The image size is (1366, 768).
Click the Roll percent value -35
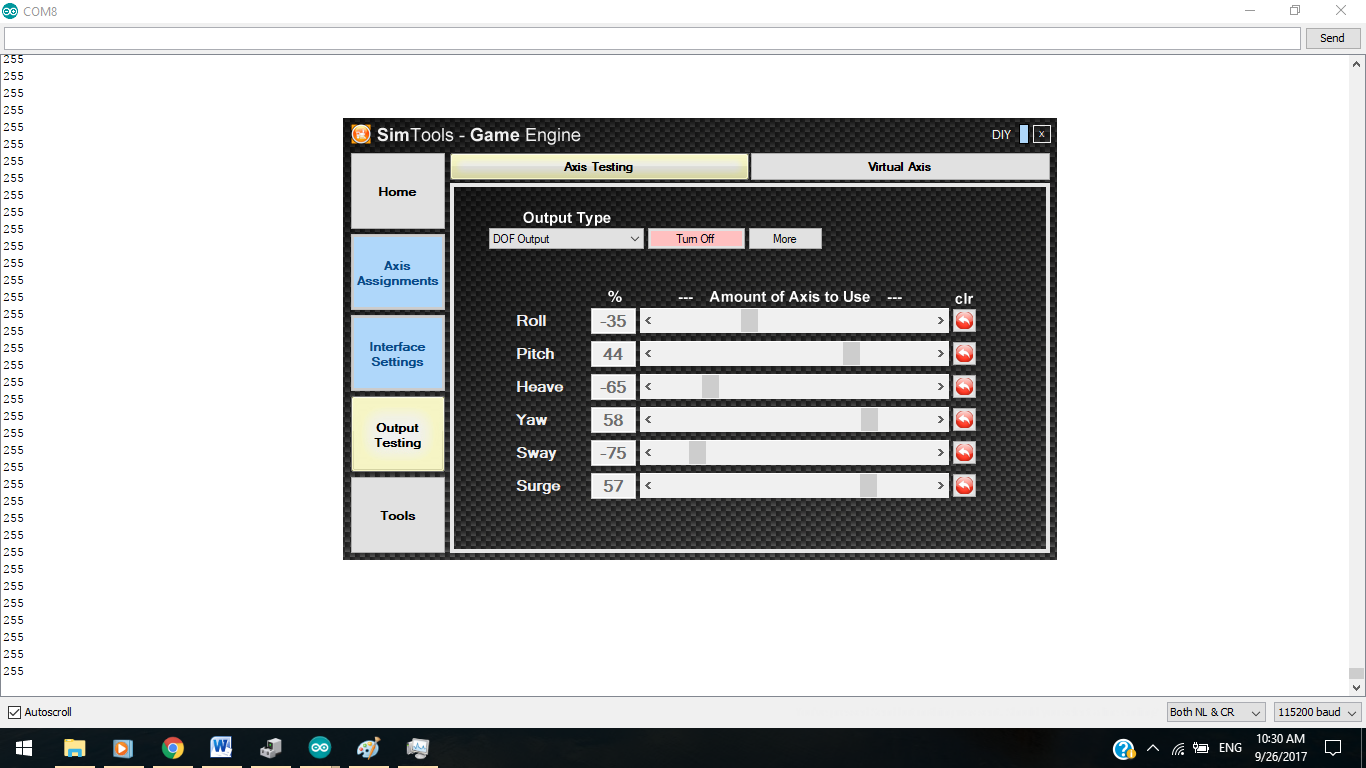(x=613, y=321)
